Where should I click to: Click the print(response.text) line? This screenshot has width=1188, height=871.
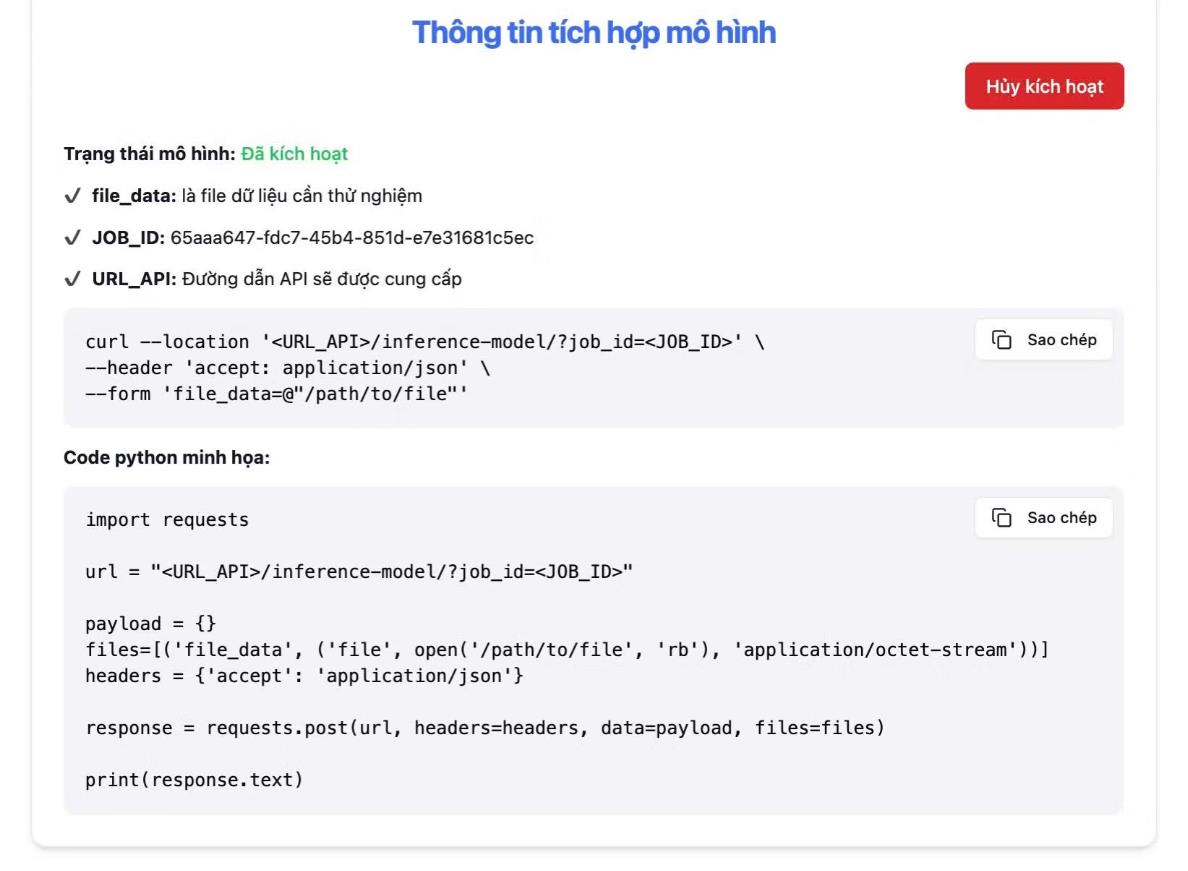tap(194, 780)
